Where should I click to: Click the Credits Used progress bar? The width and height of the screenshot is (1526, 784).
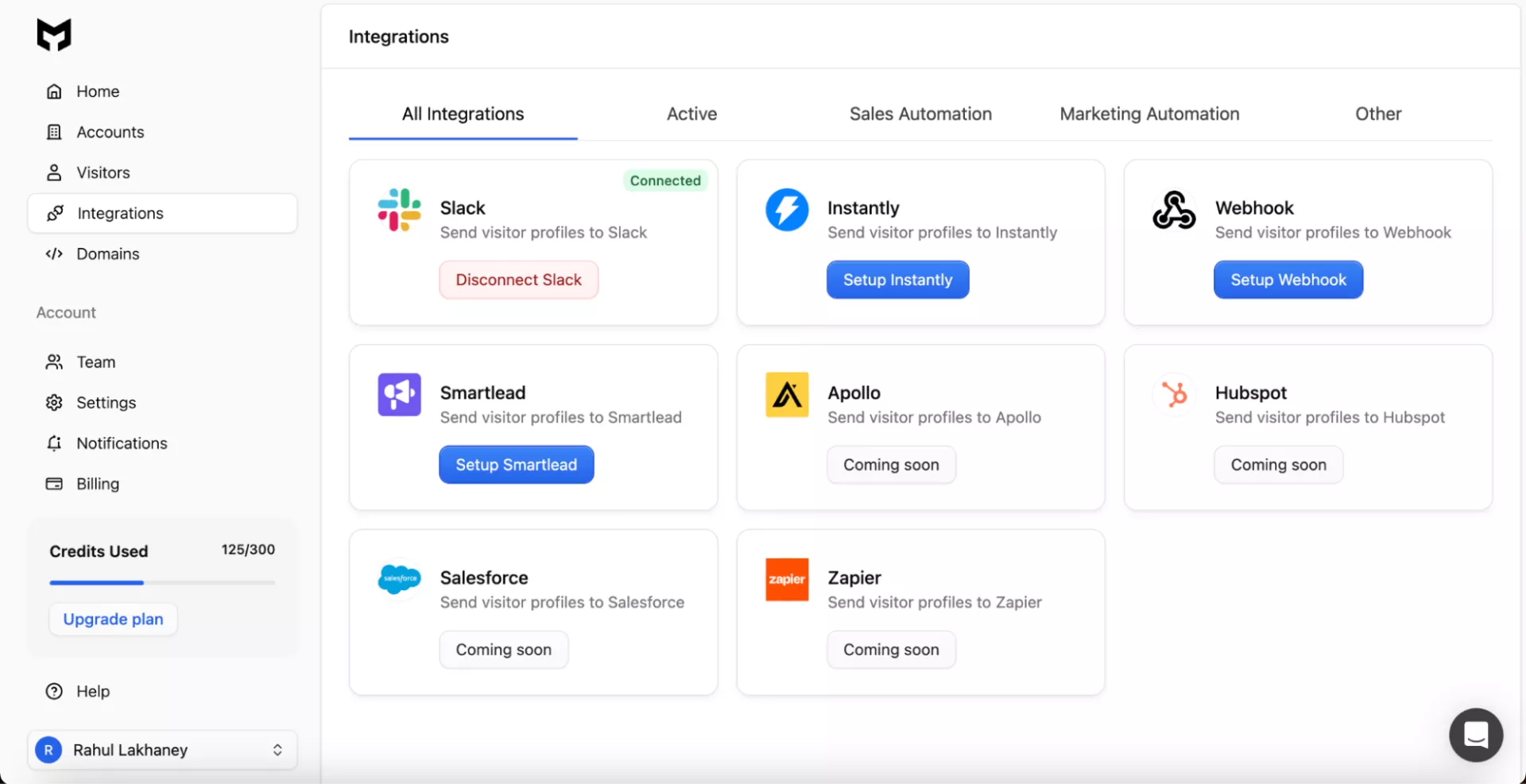162,583
